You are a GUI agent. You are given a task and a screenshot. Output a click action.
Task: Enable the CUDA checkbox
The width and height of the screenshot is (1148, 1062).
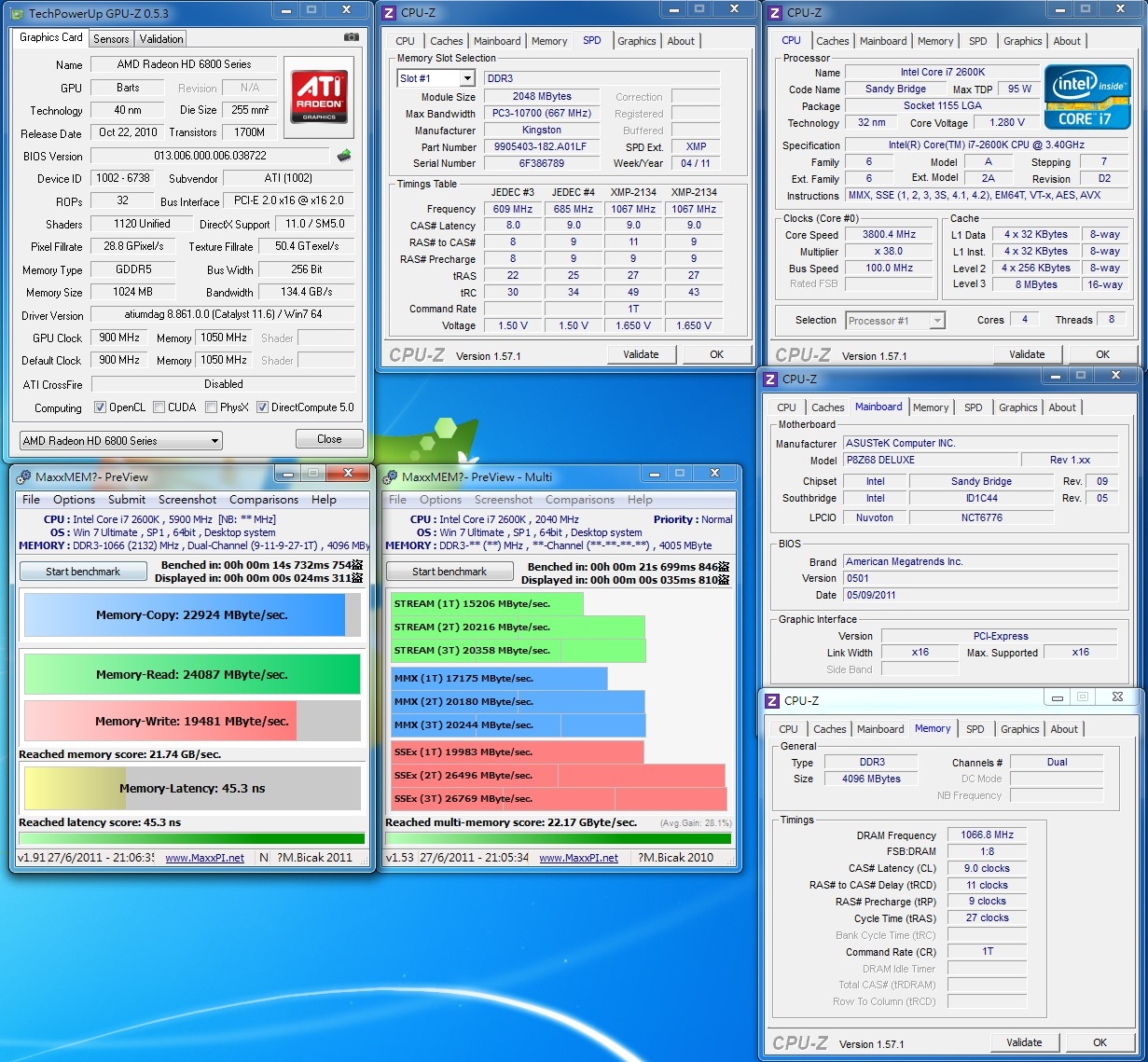pyautogui.click(x=159, y=407)
